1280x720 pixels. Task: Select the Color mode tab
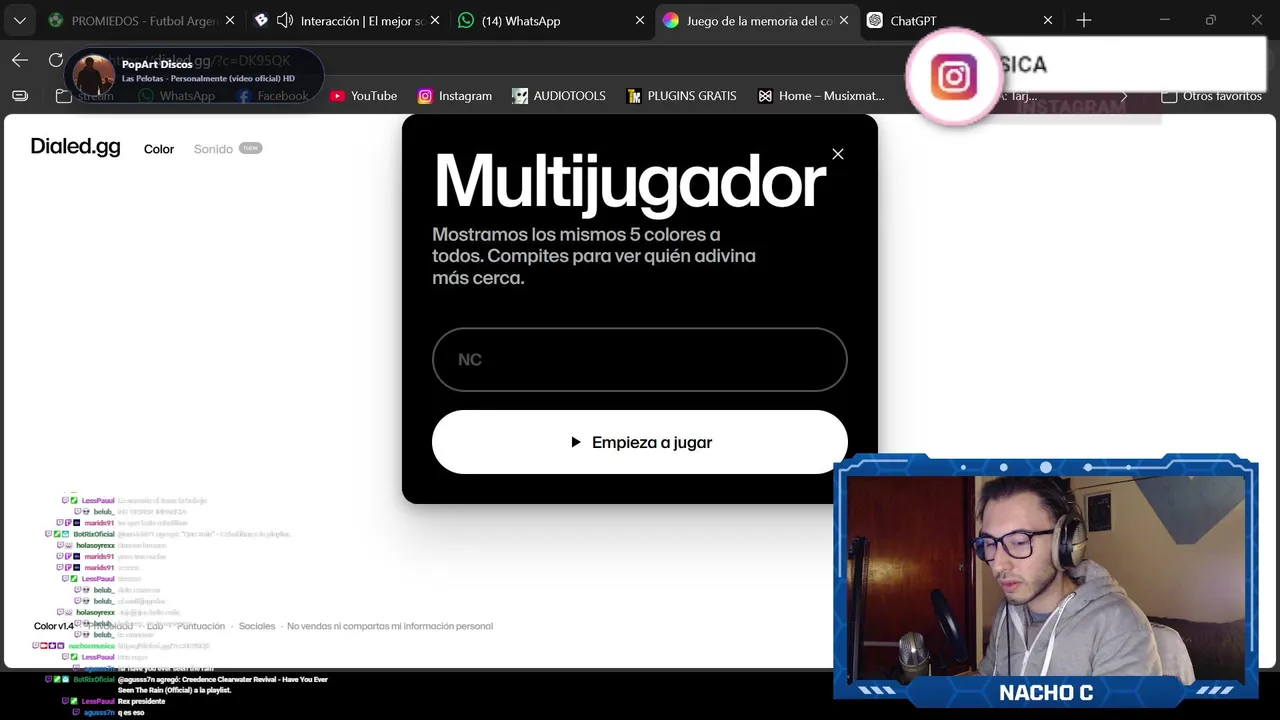[x=159, y=149]
